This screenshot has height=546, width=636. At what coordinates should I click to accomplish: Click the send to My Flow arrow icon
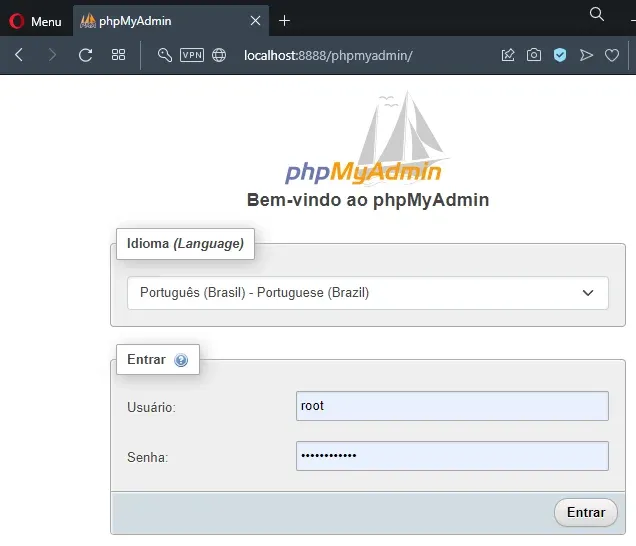pos(586,55)
